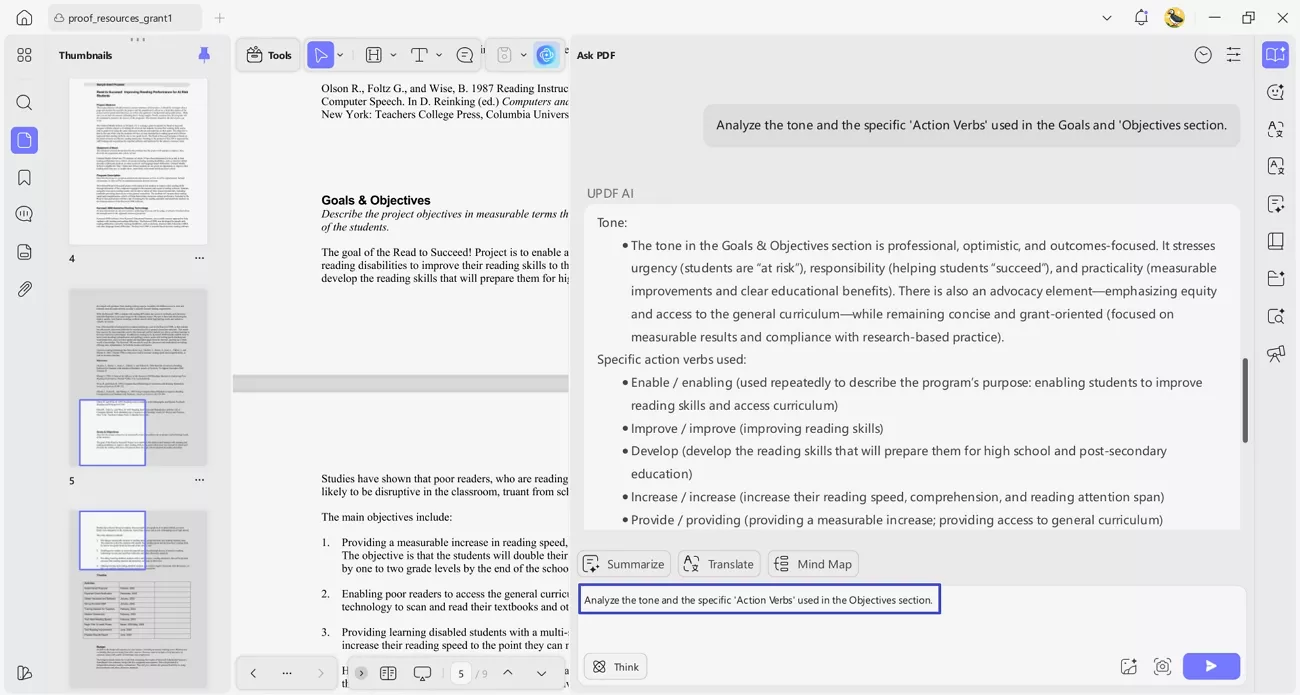Open page 5 thumbnail options ellipsis
The width and height of the screenshot is (1300, 695).
coord(199,480)
